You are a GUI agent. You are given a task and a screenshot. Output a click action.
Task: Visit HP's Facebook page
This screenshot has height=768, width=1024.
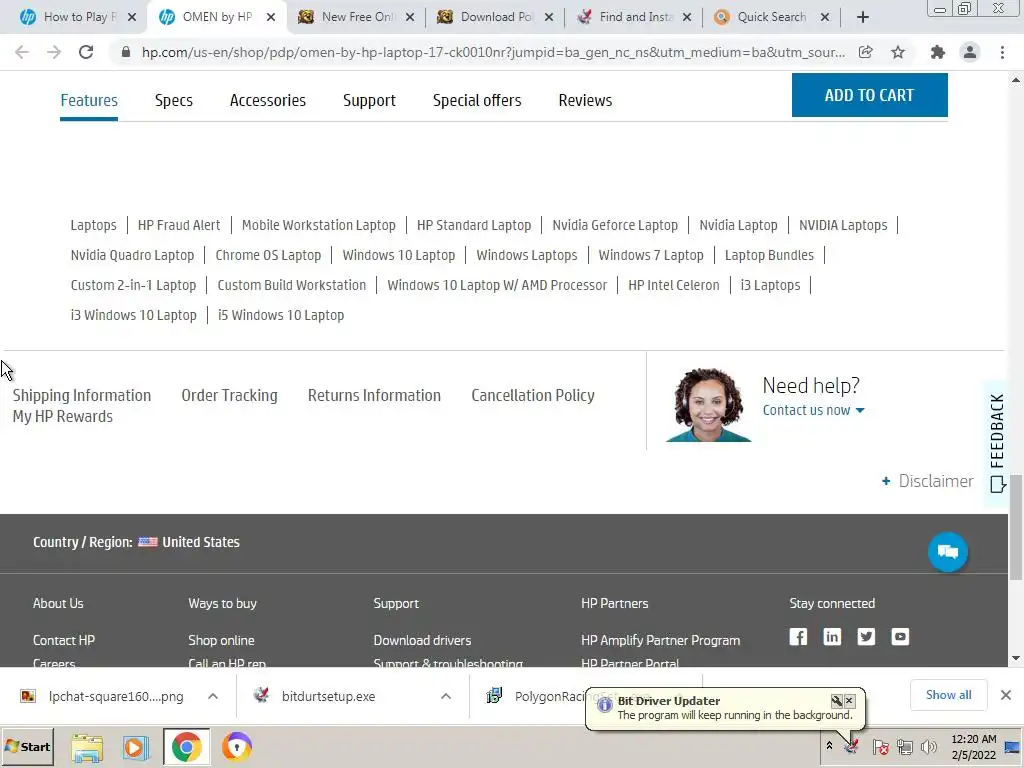tap(798, 637)
